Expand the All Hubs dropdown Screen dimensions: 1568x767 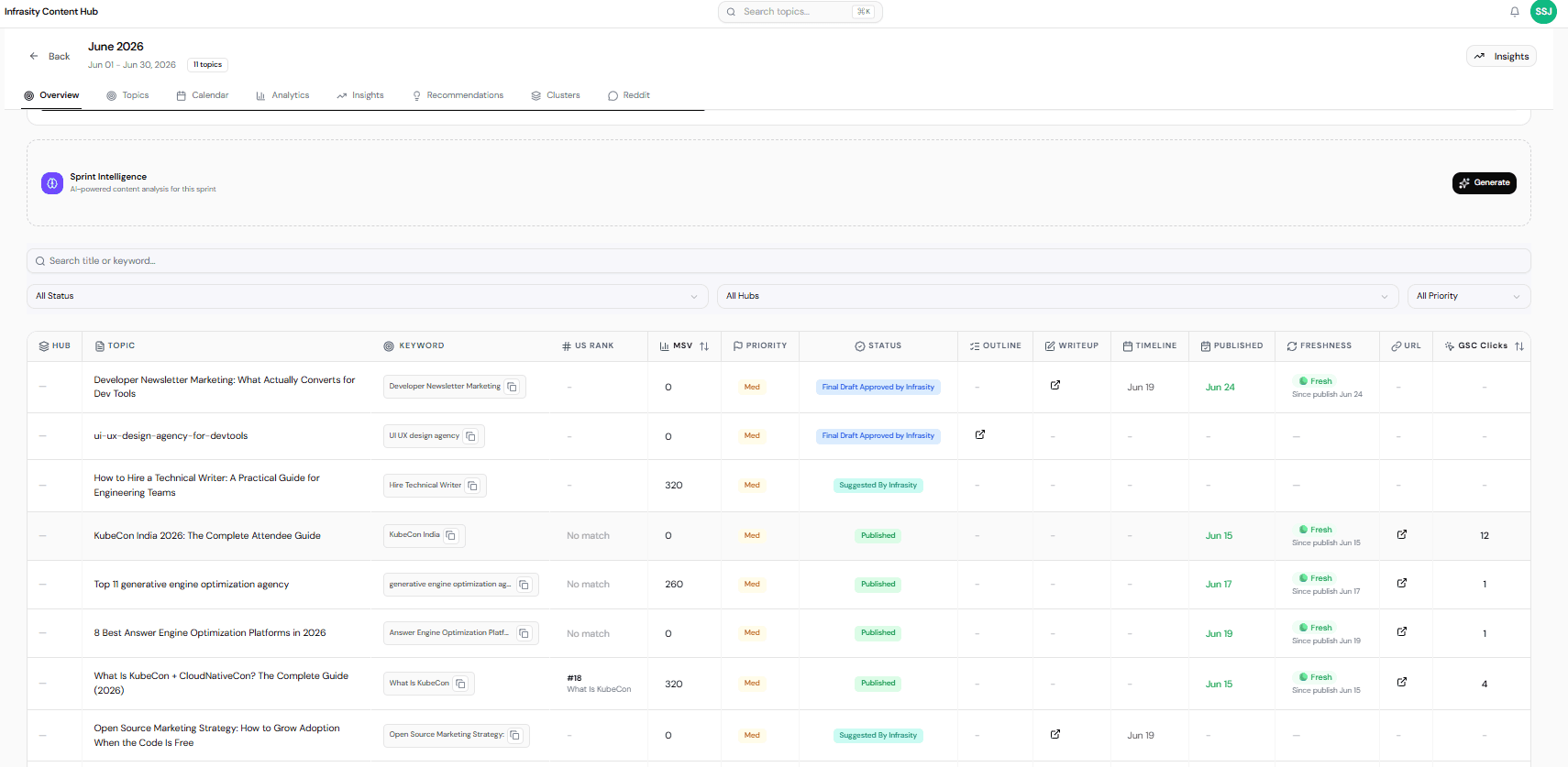click(1058, 296)
